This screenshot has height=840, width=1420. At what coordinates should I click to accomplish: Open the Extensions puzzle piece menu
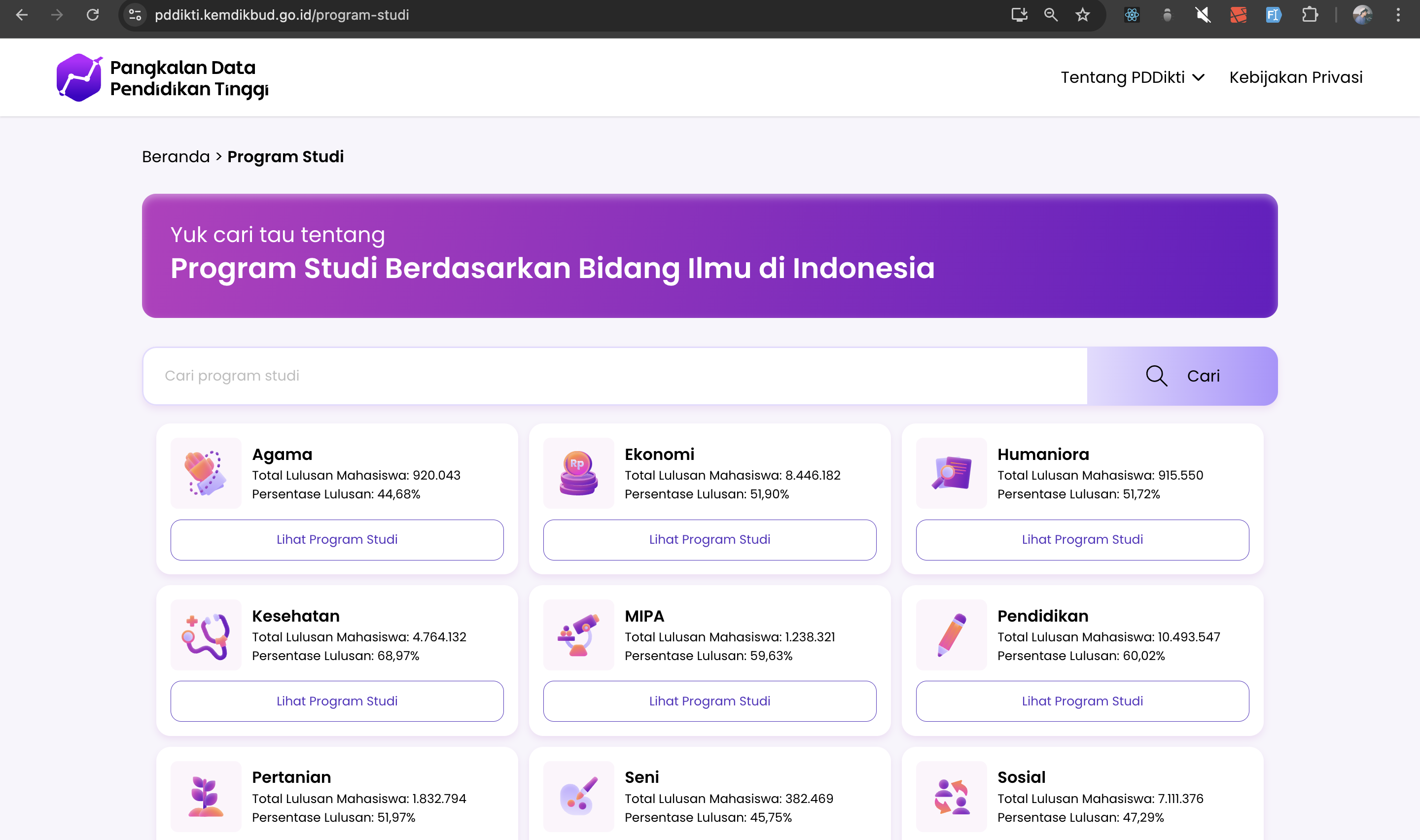[1310, 15]
